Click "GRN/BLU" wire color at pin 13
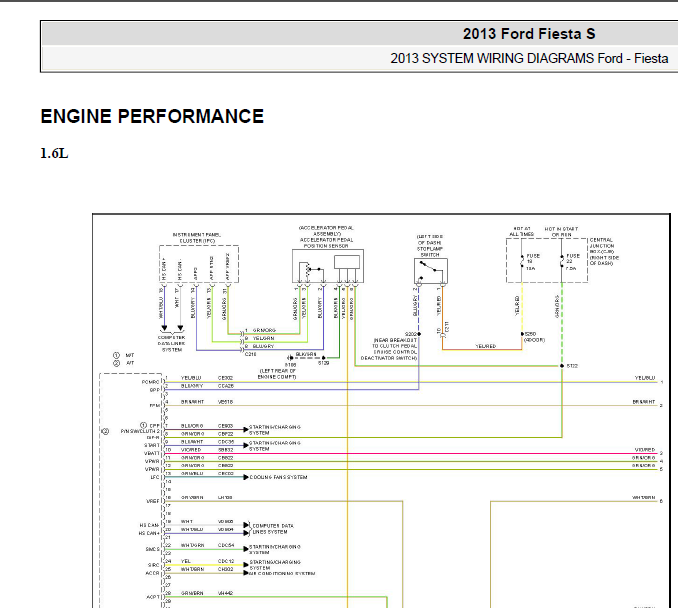Screen dimensions: 678x608 (192, 474)
